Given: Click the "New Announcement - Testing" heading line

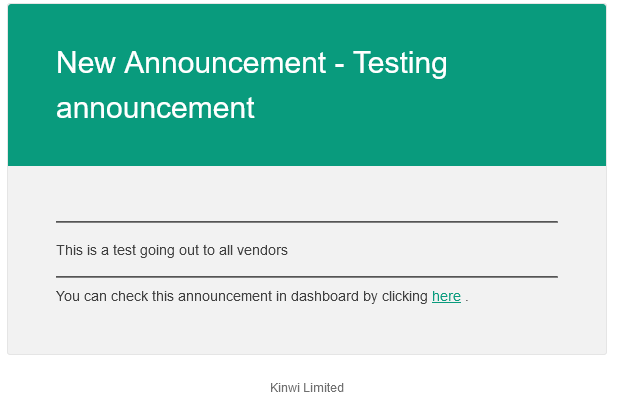Looking at the screenshot, I should (251, 63).
